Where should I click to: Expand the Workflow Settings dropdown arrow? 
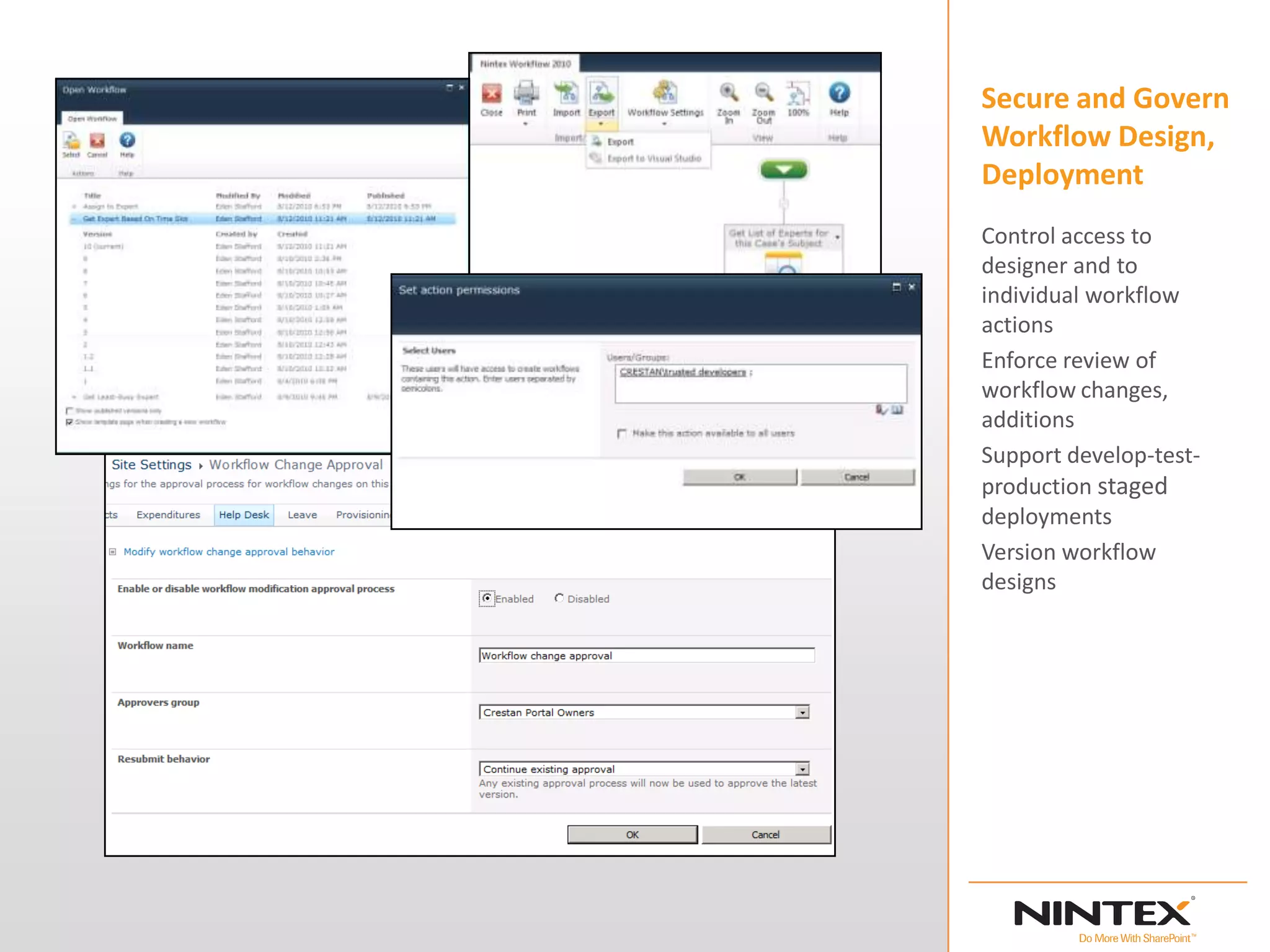pos(664,124)
